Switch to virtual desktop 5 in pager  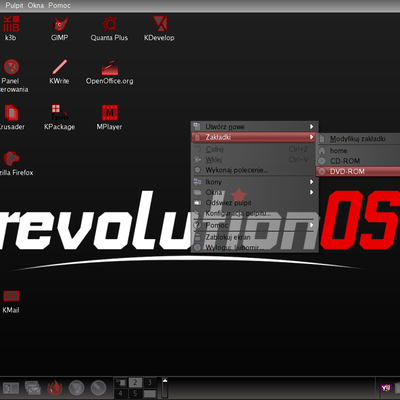click(x=135, y=393)
